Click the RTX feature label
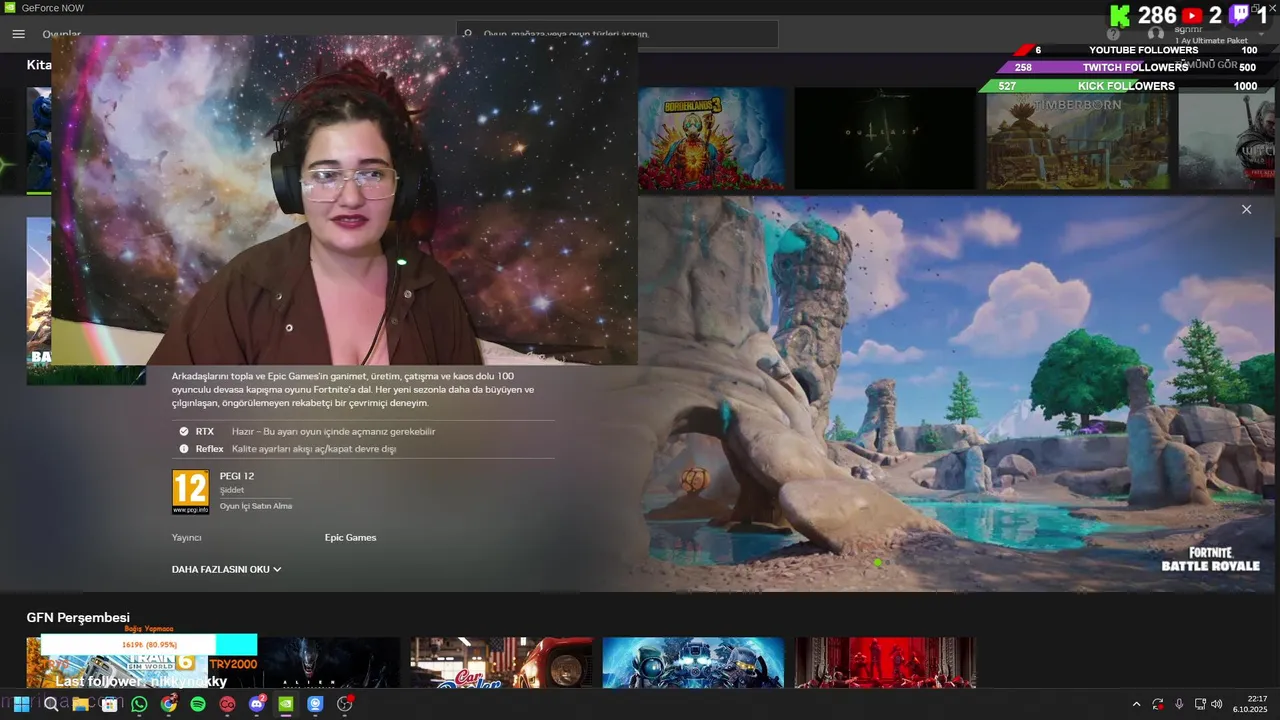This screenshot has width=1280, height=720. pos(205,432)
